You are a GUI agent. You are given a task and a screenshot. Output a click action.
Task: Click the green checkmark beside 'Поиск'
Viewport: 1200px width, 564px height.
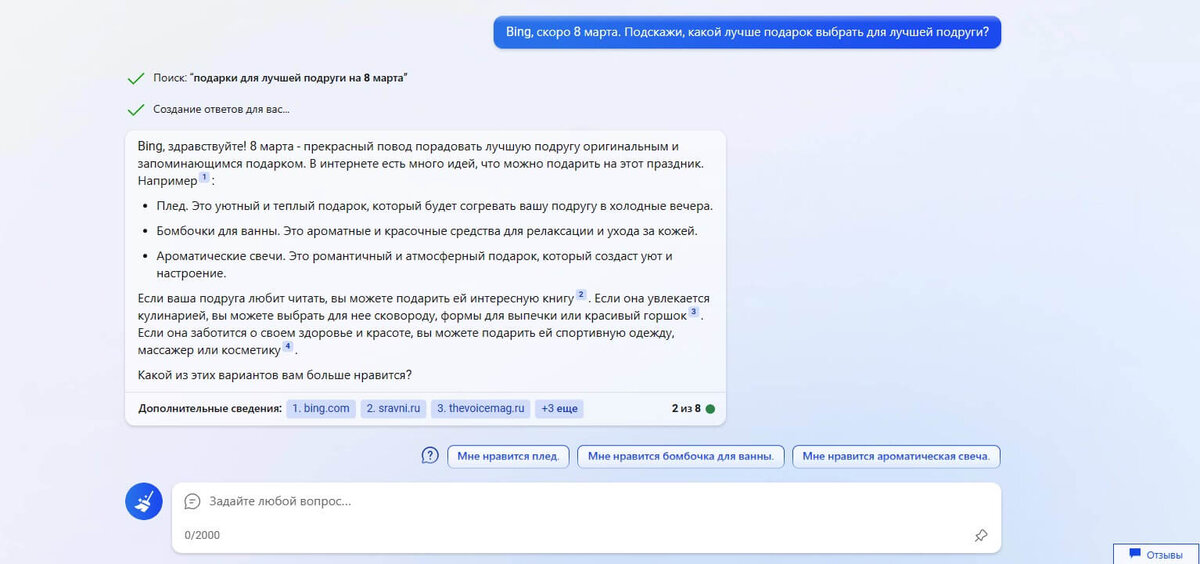click(135, 78)
